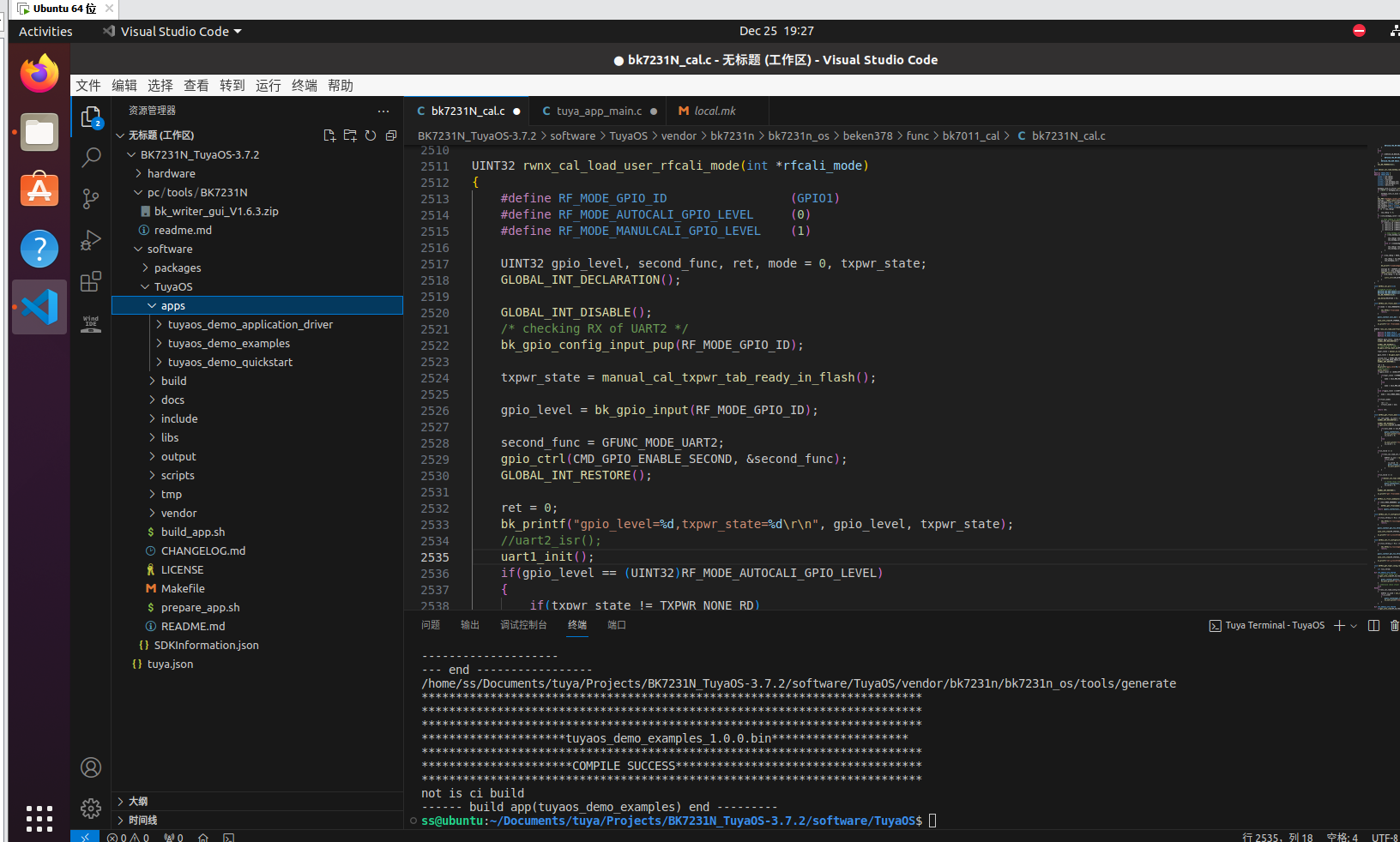Click the clock Dec 25 19:27

point(776,31)
